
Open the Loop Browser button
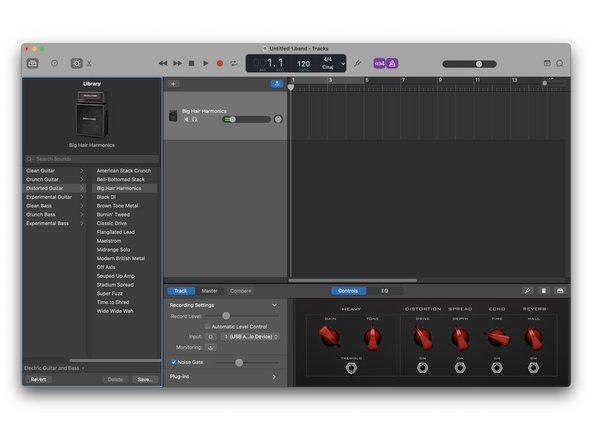point(560,63)
